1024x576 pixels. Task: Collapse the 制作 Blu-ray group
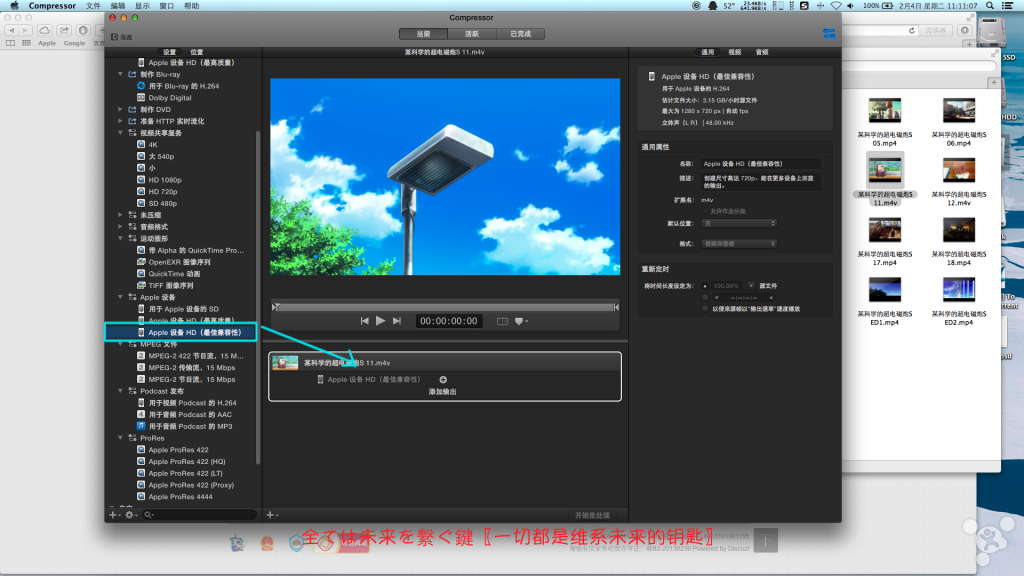121,74
